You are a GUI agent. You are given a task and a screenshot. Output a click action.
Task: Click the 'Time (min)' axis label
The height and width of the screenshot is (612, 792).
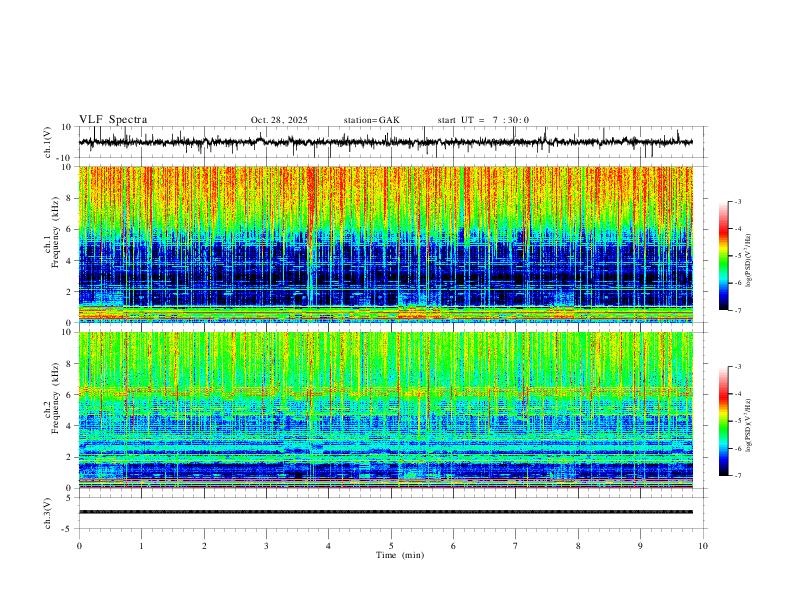point(400,555)
